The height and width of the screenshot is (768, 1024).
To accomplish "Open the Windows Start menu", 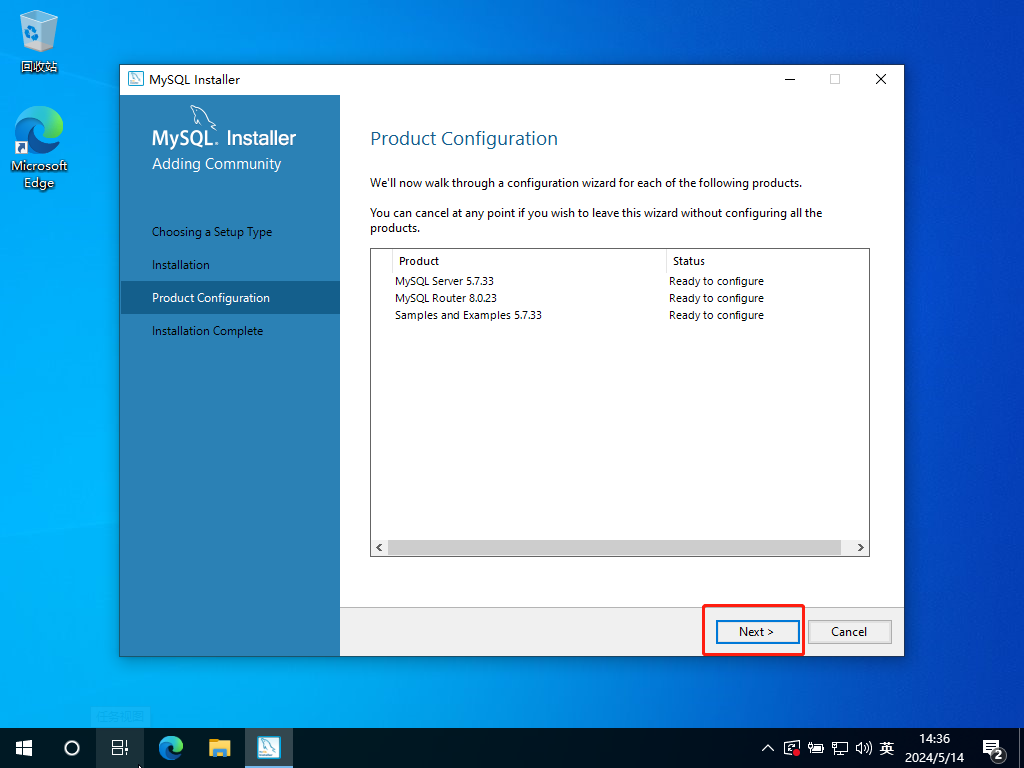I will 23,747.
